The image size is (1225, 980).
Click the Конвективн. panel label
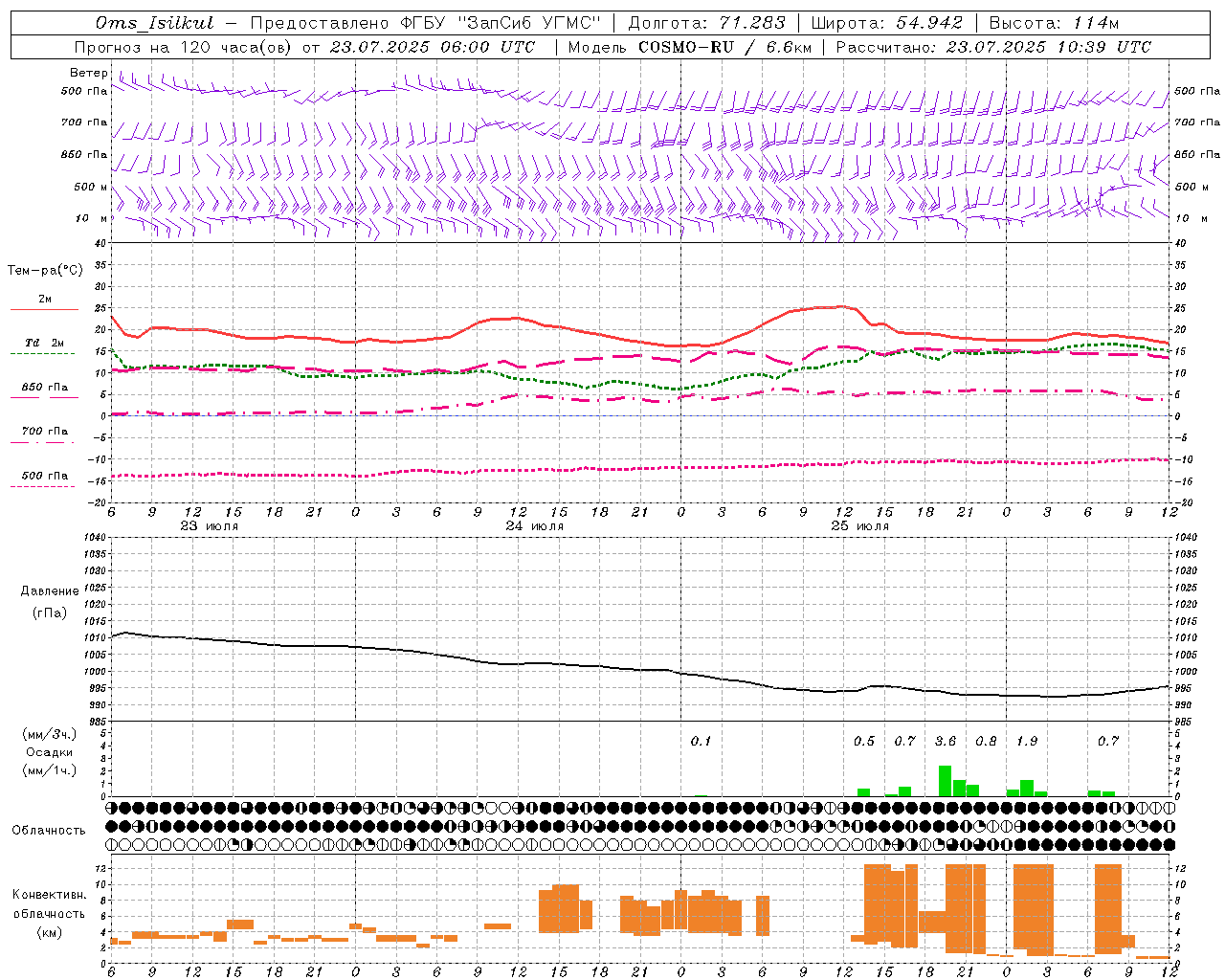pos(50,895)
